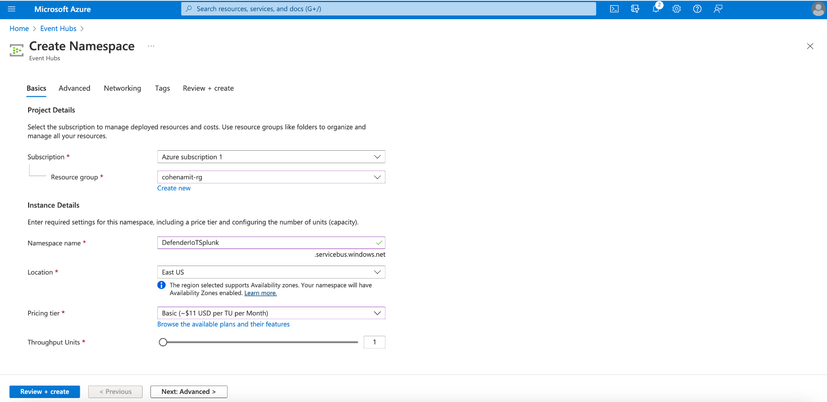The width and height of the screenshot is (827, 402).
Task: Open the Review + create tab
Action: pos(208,88)
